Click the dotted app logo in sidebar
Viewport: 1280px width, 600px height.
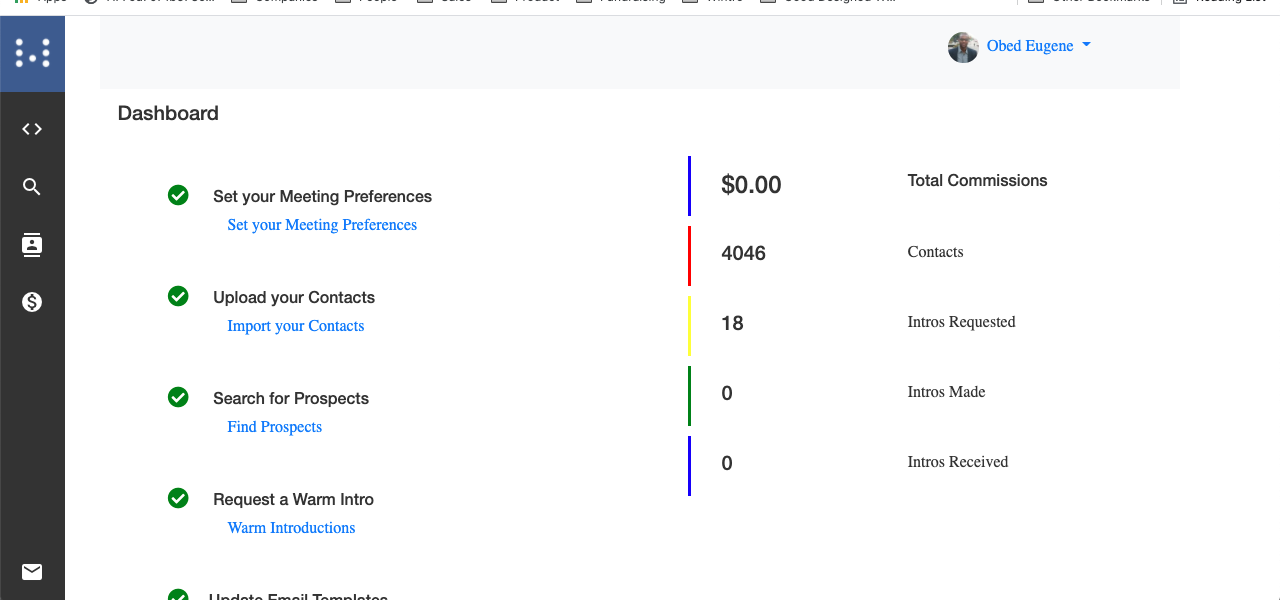click(32, 53)
